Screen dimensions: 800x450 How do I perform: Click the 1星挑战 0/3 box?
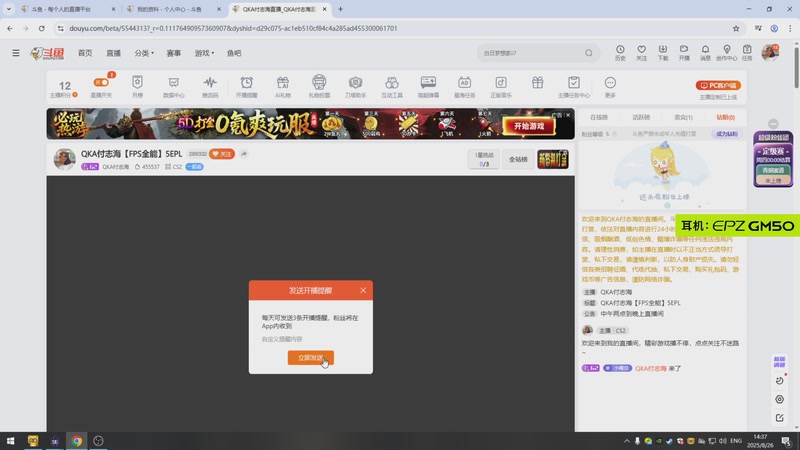(484, 159)
